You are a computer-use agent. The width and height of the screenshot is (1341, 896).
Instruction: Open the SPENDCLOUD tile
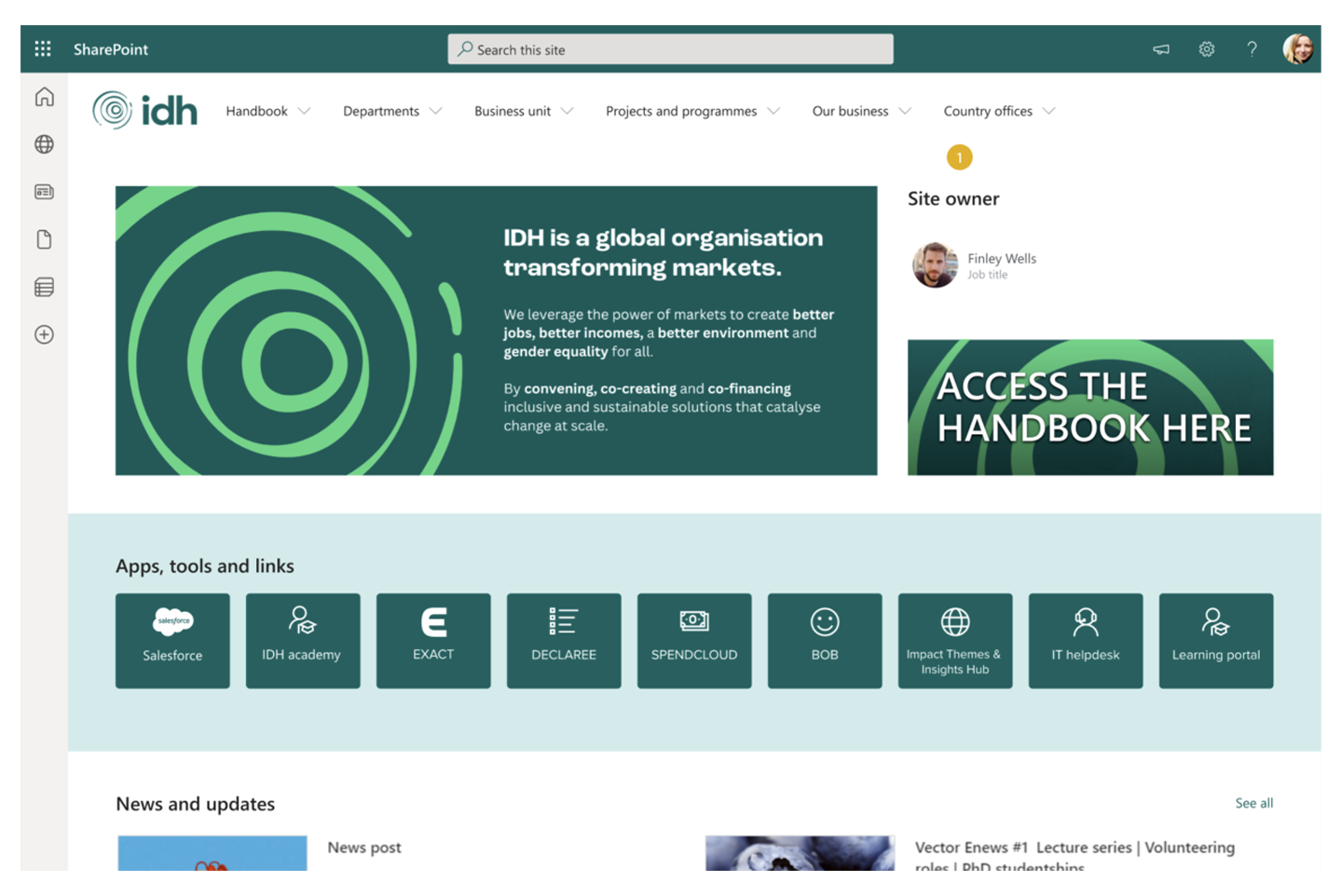[x=694, y=641]
